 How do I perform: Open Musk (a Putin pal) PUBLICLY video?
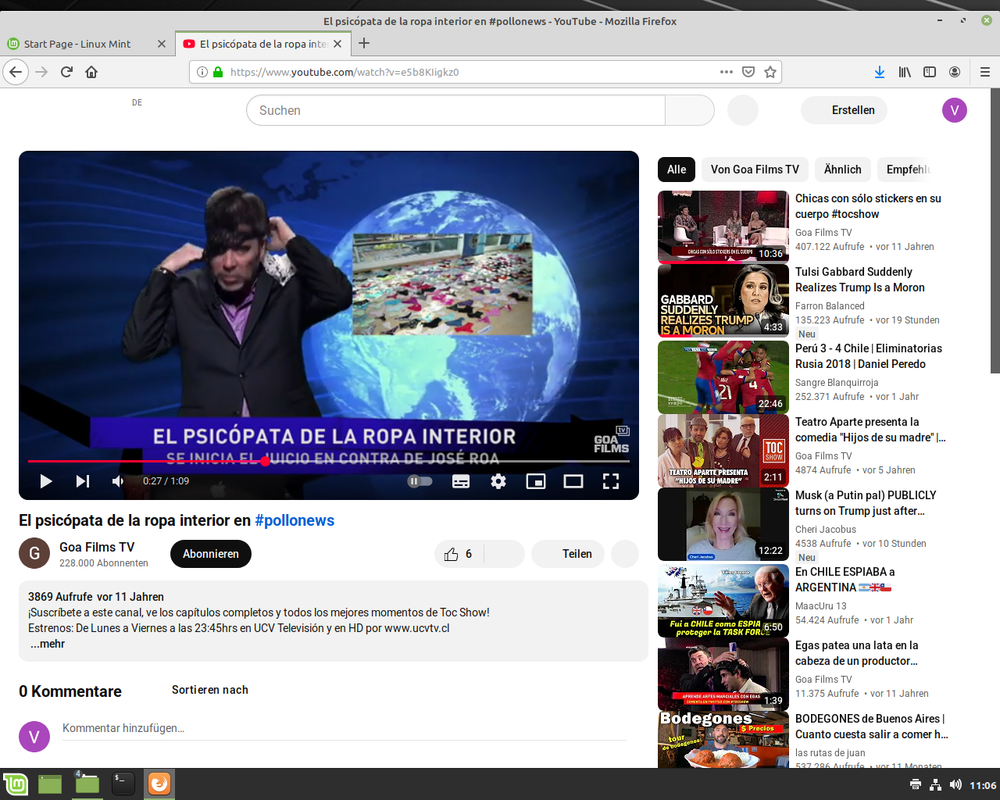tap(865, 503)
